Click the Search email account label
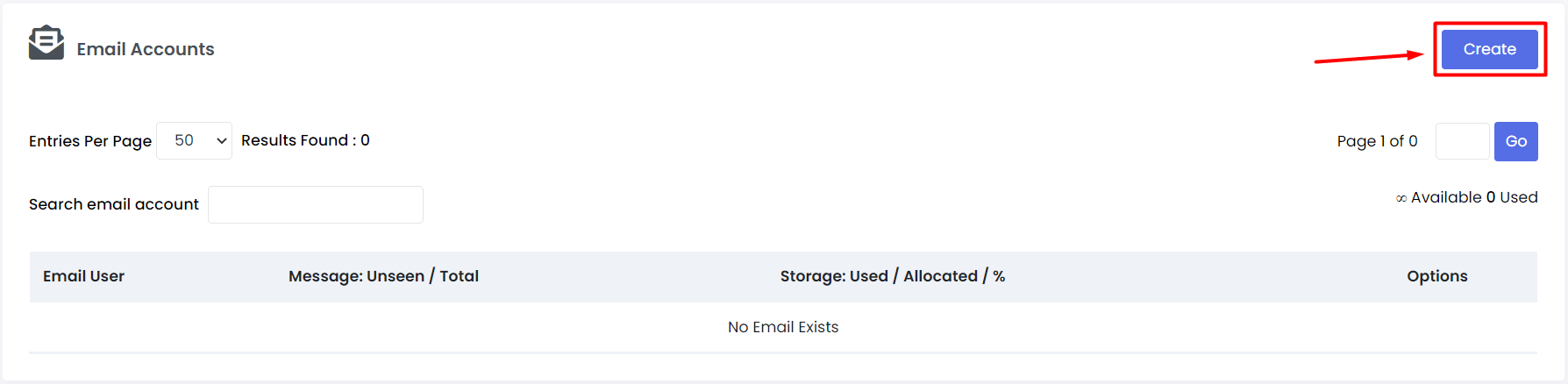This screenshot has width=1568, height=384. 114,204
